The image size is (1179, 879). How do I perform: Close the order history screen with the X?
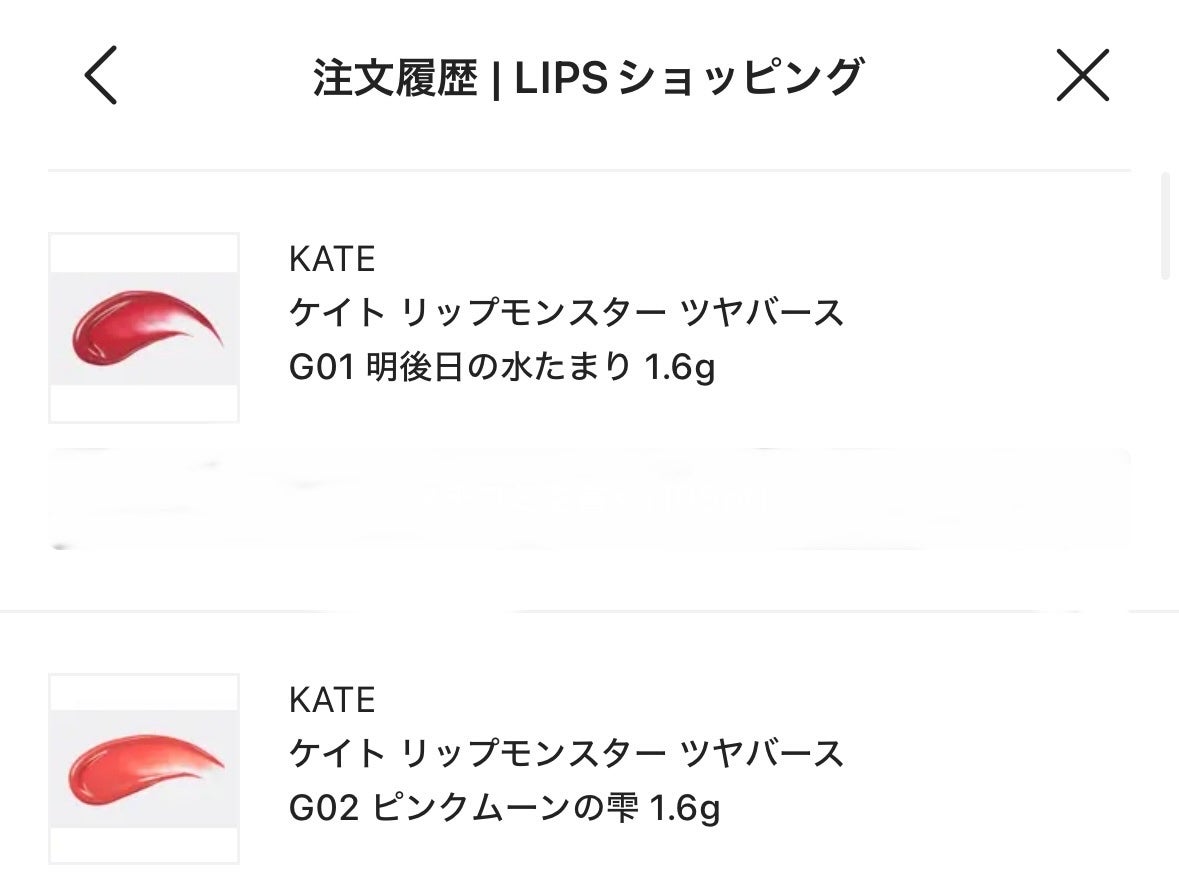pyautogui.click(x=1083, y=76)
